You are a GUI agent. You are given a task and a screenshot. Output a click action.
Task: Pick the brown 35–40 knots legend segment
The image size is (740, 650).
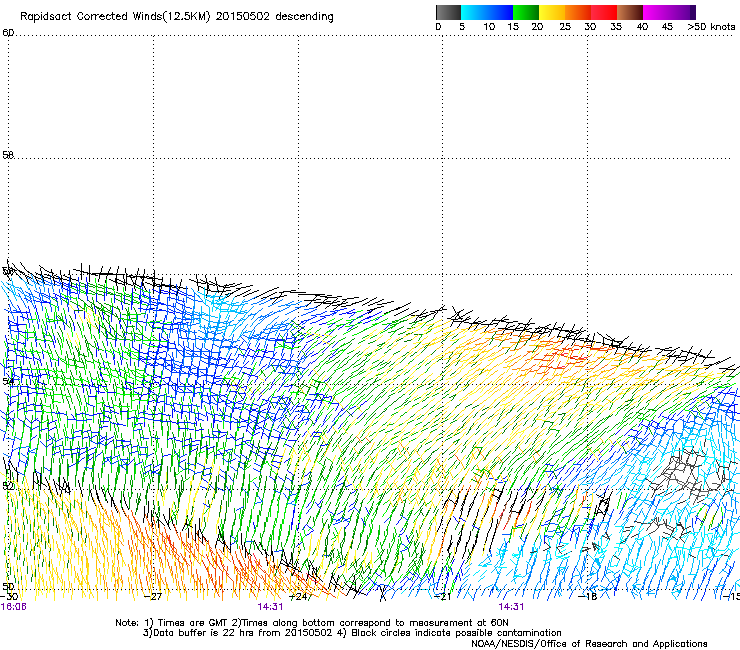(x=630, y=12)
